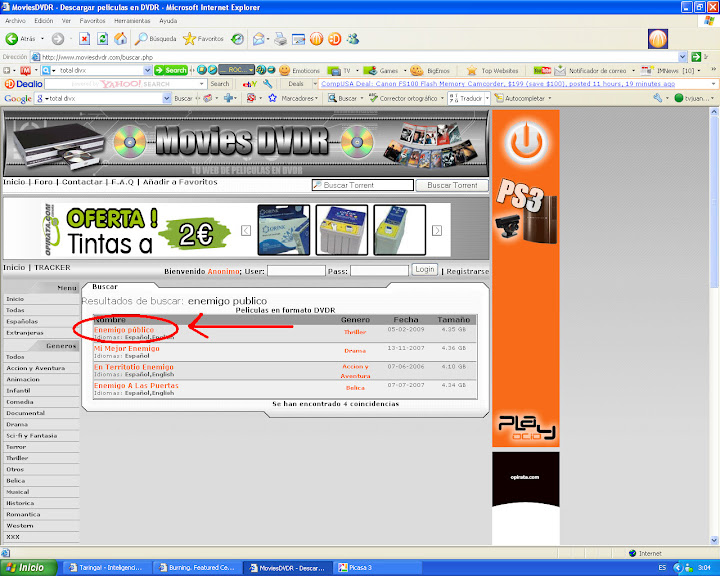Expand the Google toolbar search dropdown
The height and width of the screenshot is (576, 720).
pyautogui.click(x=167, y=98)
